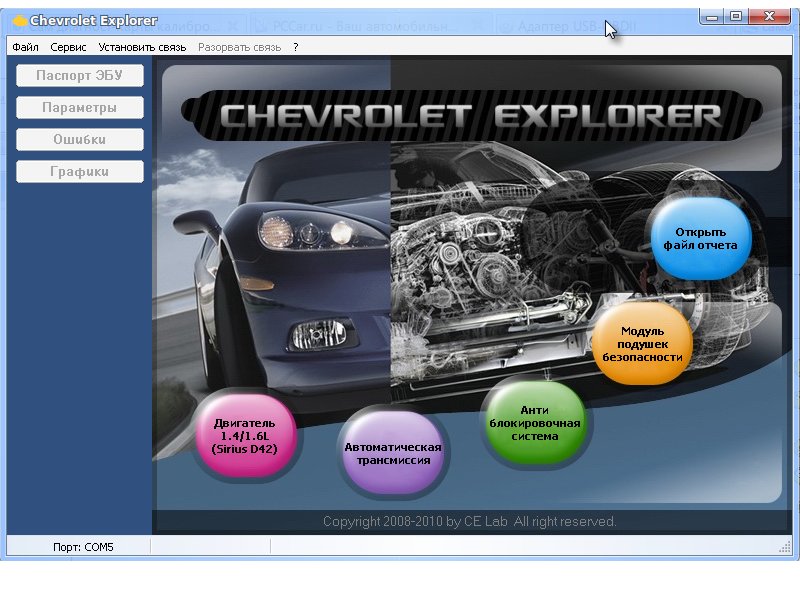Maximize the Chevrolet Explorer window
This screenshot has height=600, width=800.
pos(737,16)
